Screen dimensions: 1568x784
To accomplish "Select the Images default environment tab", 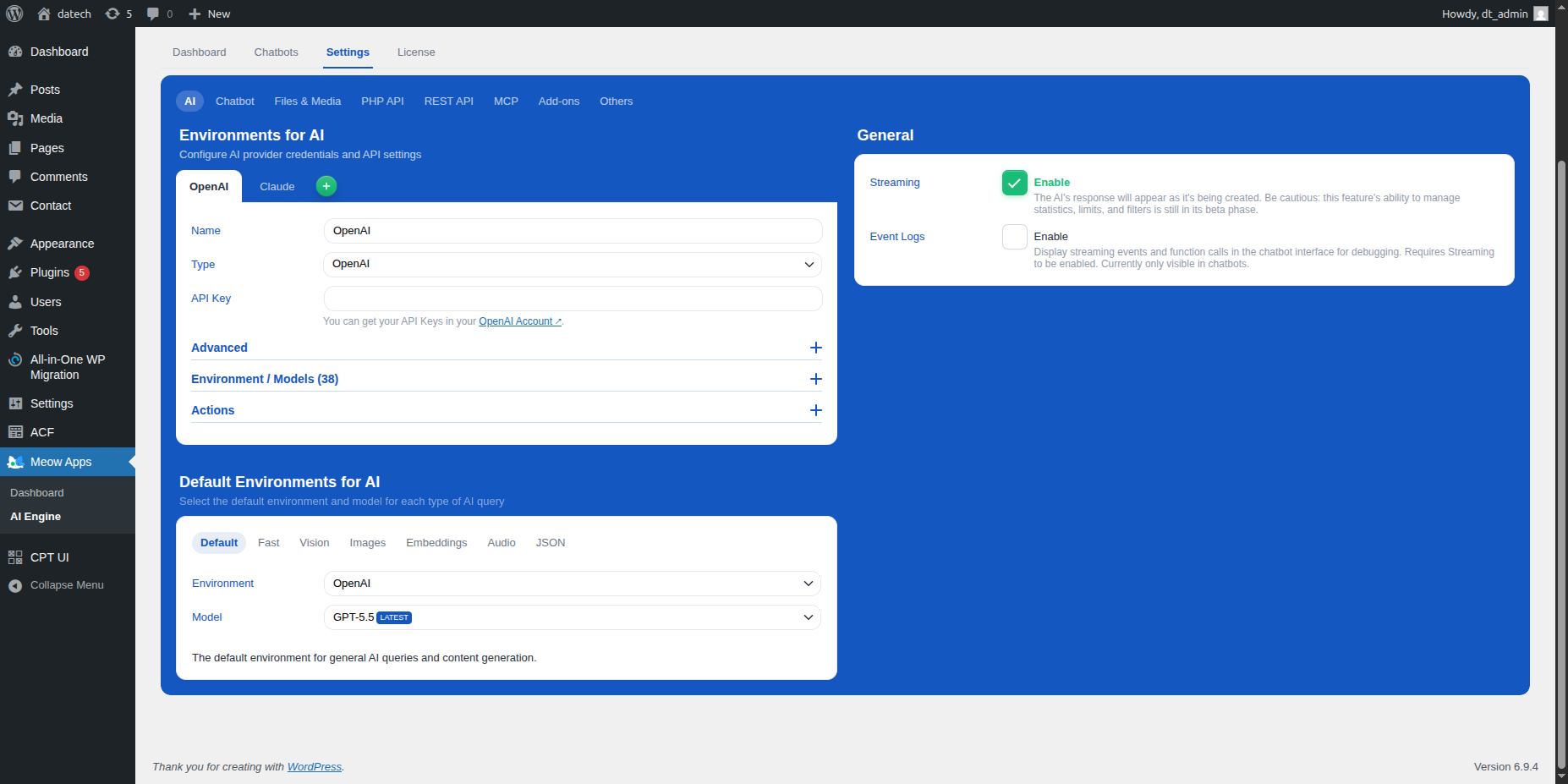I will (x=368, y=543).
